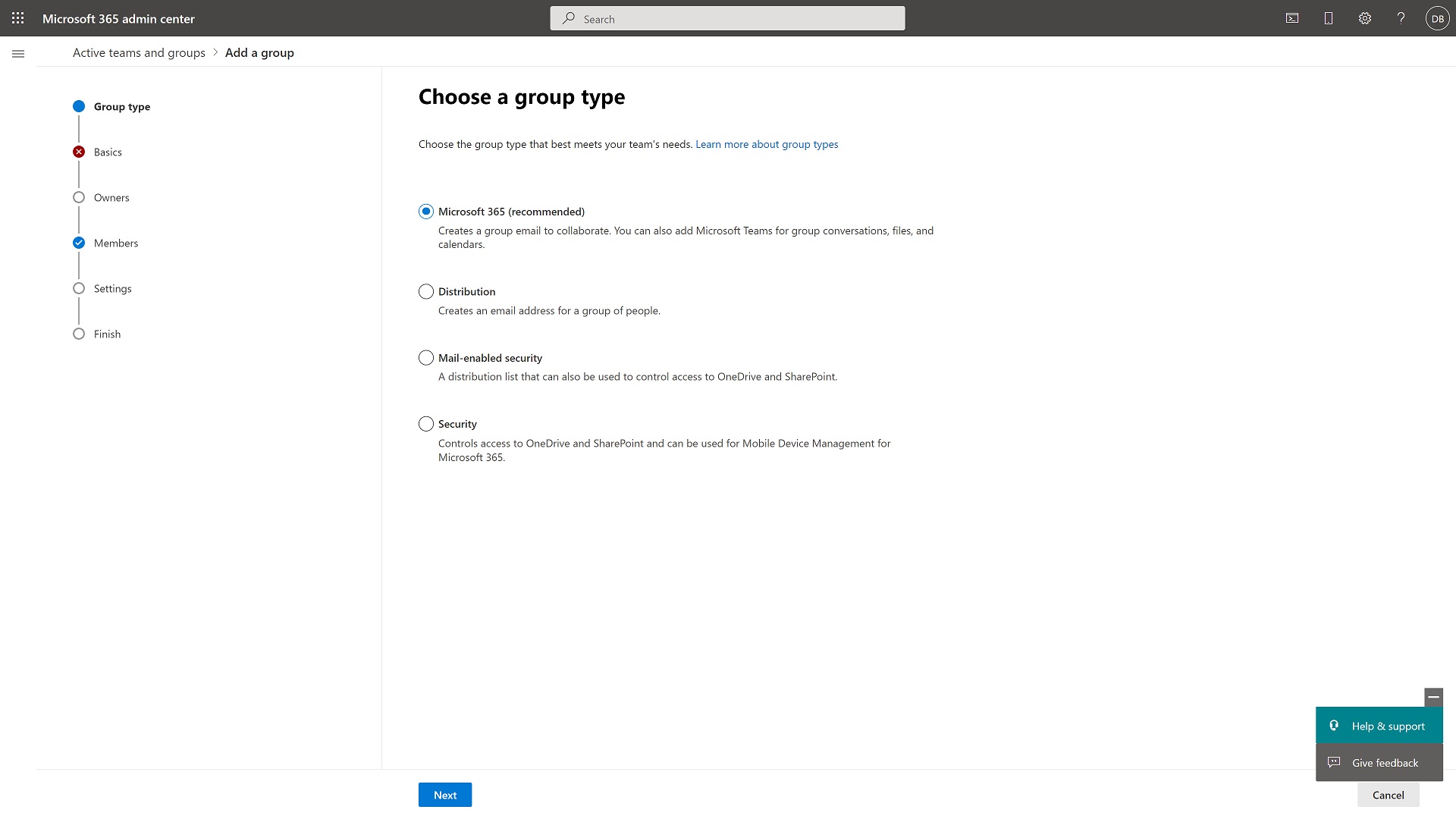Select Distribution group type

pyautogui.click(x=425, y=291)
